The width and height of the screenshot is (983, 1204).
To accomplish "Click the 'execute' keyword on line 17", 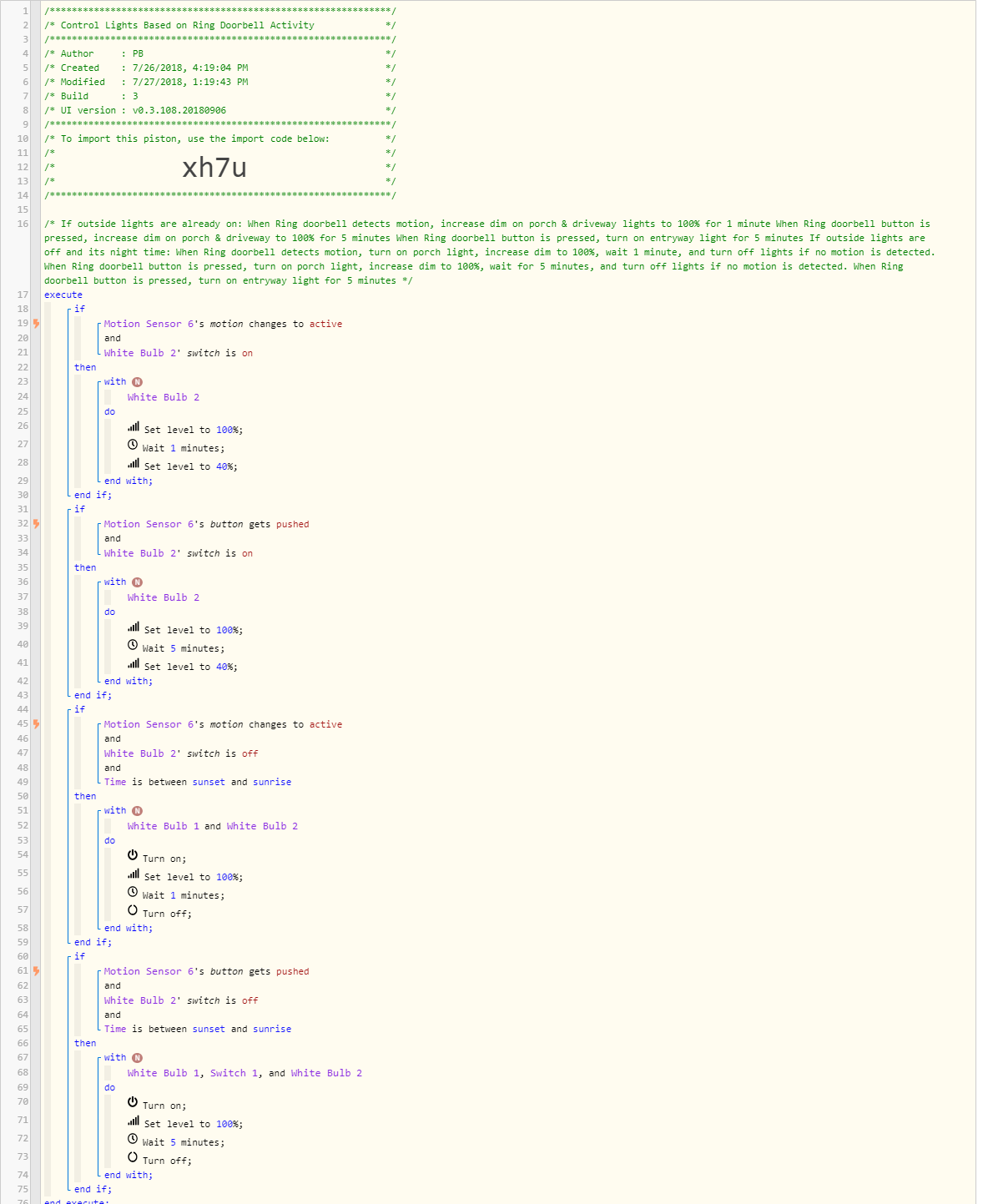I will (63, 295).
